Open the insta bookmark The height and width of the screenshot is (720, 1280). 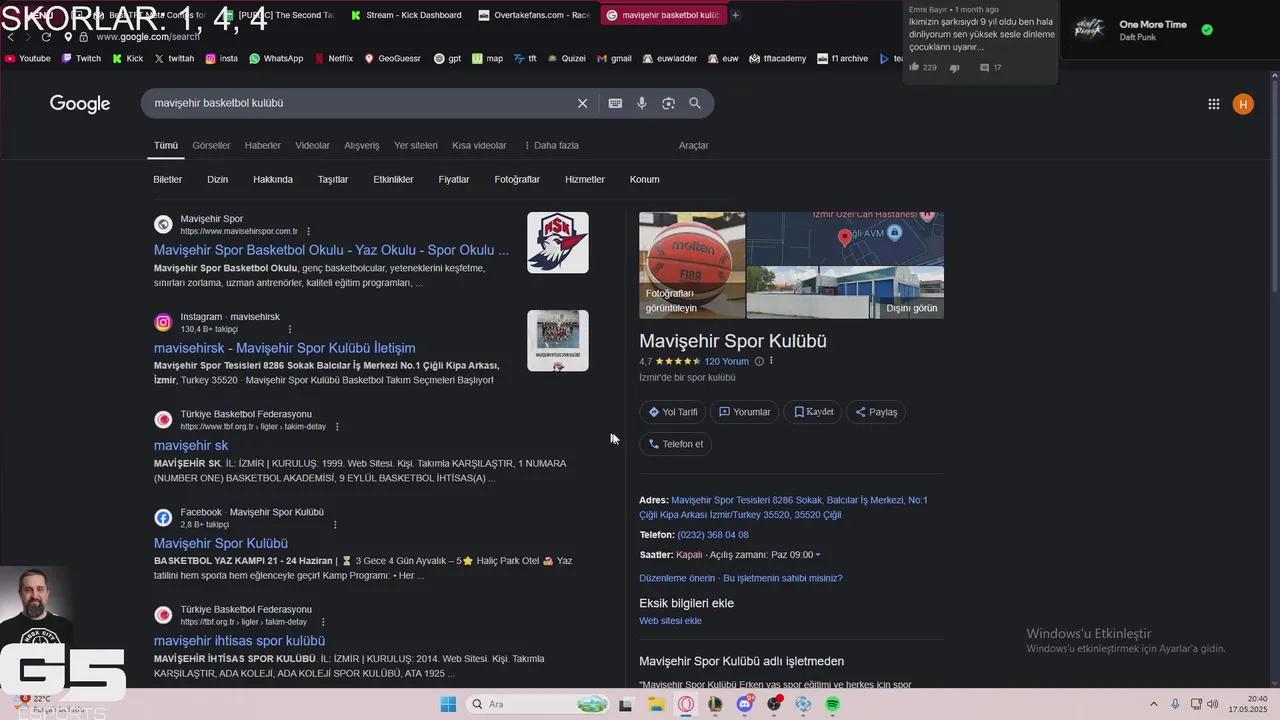(x=222, y=59)
